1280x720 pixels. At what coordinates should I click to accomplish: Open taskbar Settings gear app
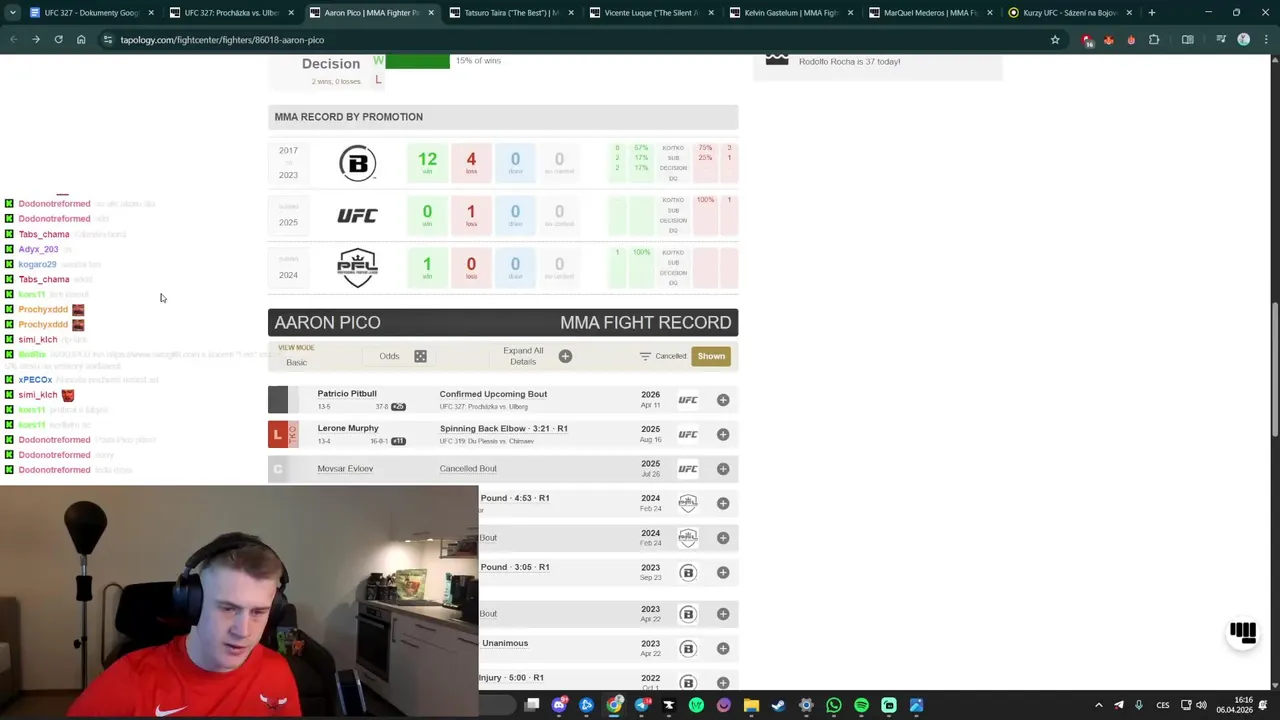point(806,705)
